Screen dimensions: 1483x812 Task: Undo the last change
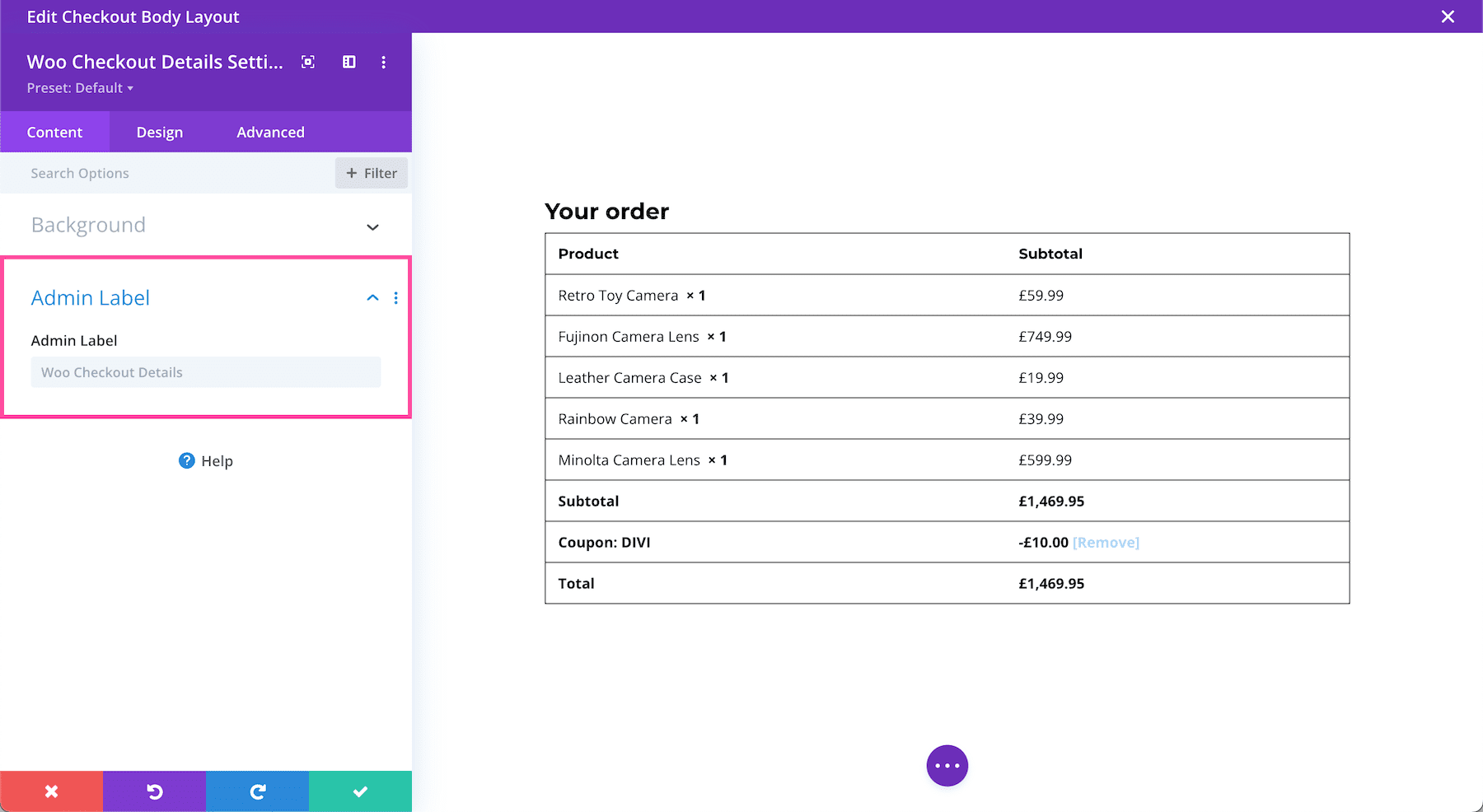point(154,791)
